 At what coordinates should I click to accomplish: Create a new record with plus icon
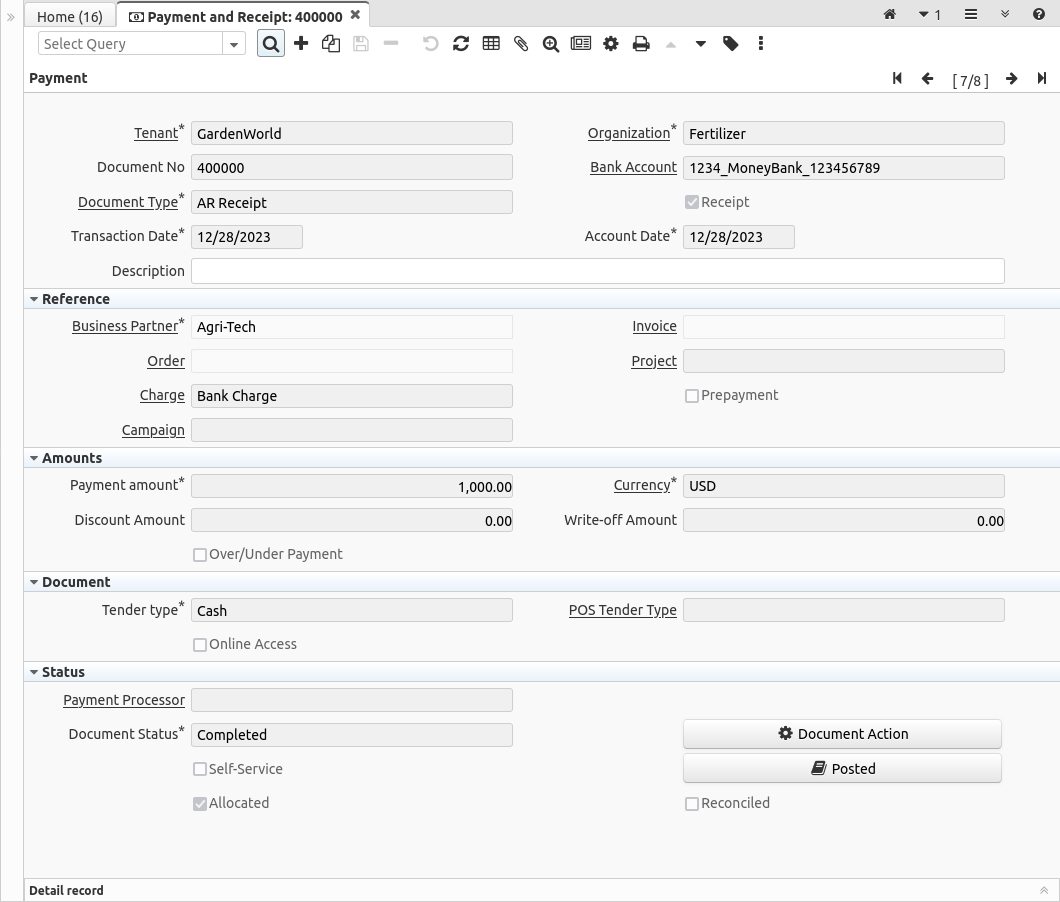click(301, 44)
